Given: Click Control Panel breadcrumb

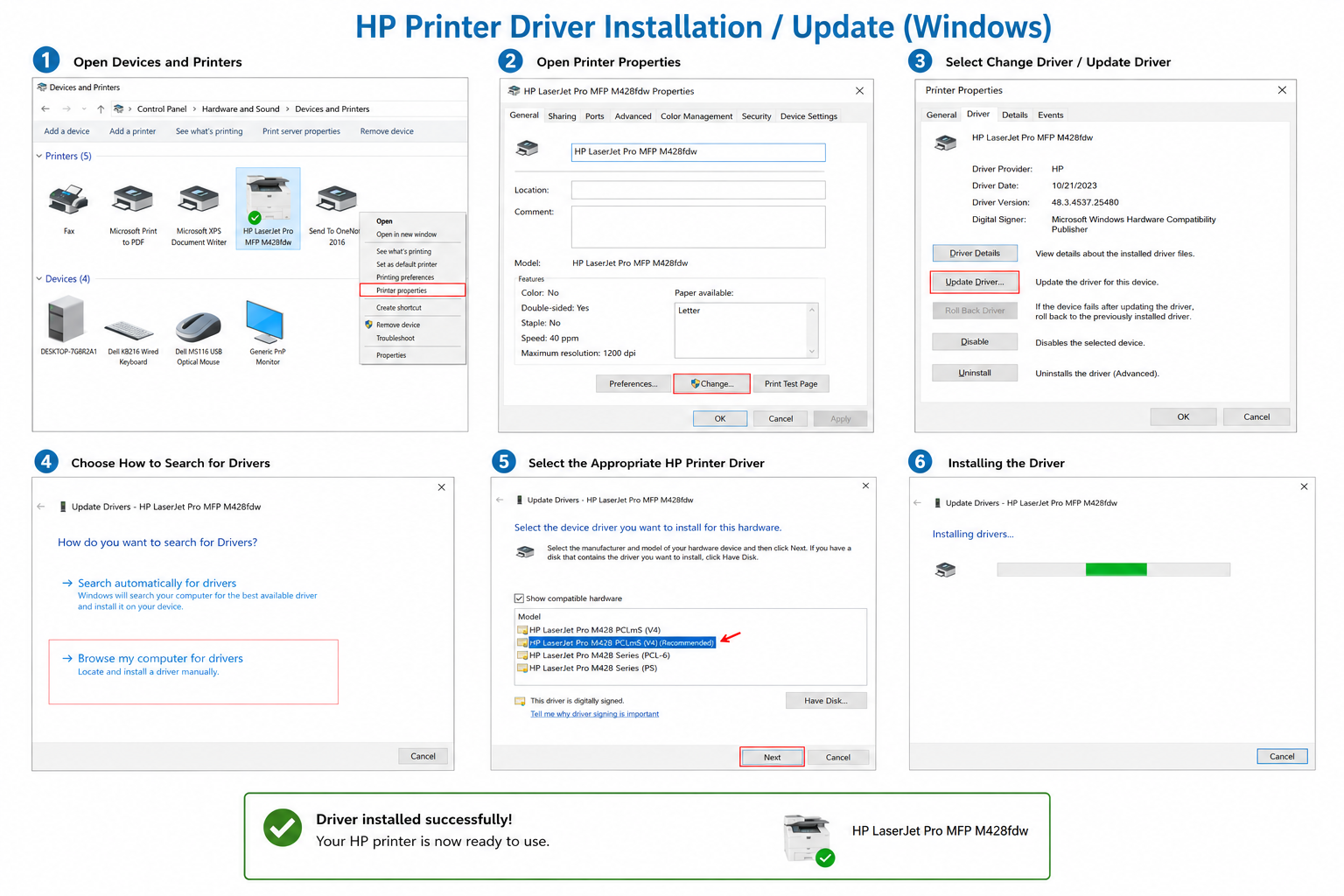Looking at the screenshot, I should point(162,108).
